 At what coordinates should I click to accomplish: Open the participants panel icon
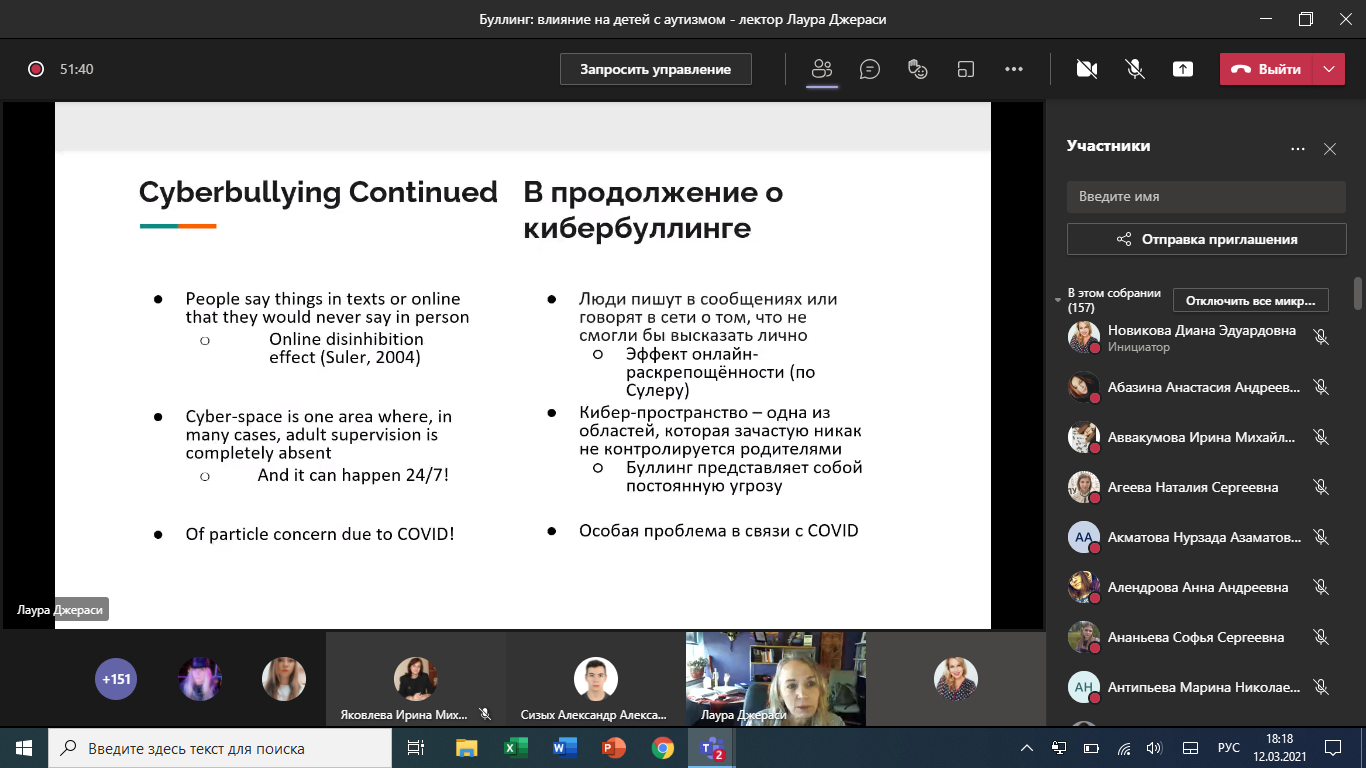coord(822,69)
